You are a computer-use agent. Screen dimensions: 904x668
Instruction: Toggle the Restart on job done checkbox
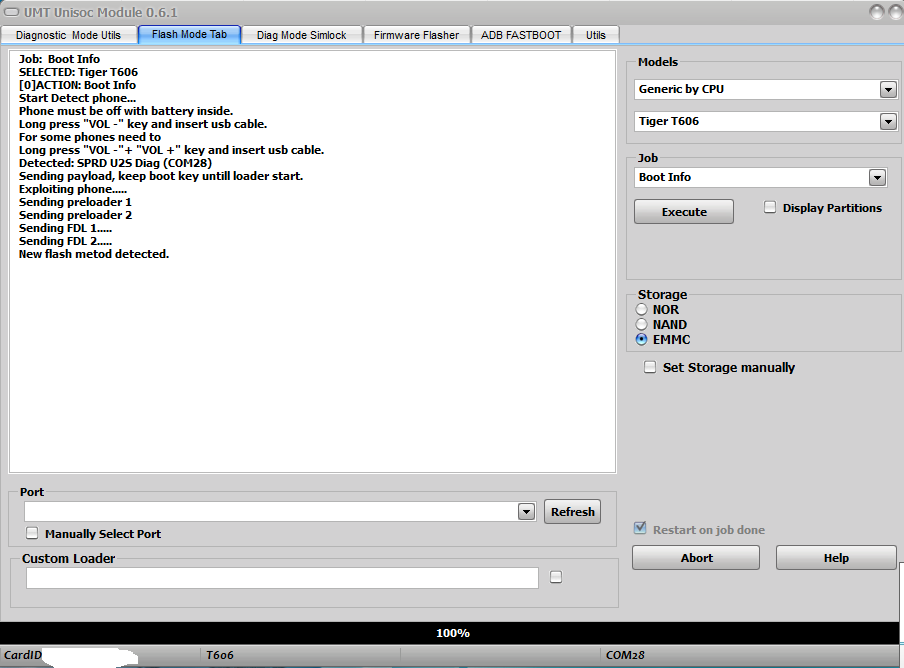(640, 528)
